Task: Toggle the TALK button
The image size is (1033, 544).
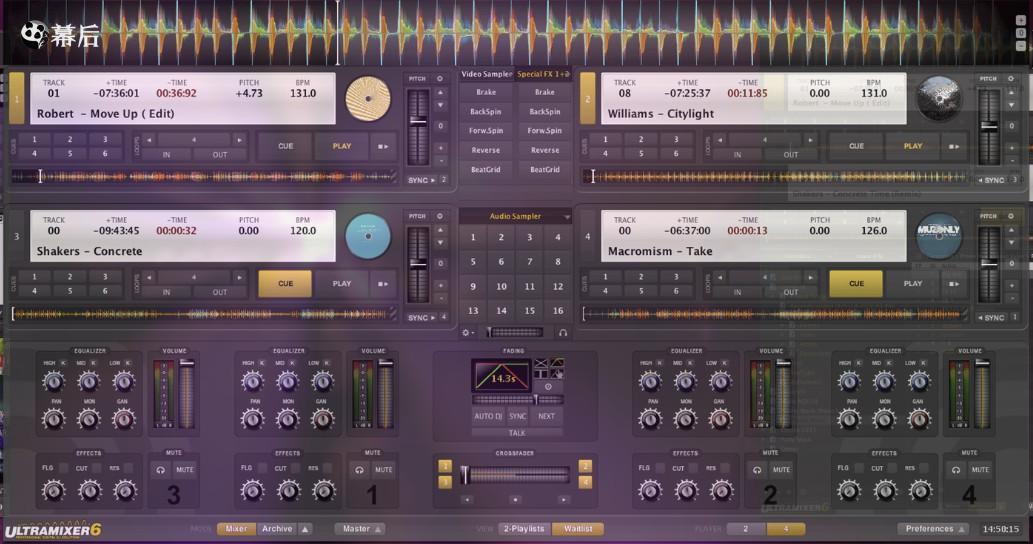Action: coord(517,433)
